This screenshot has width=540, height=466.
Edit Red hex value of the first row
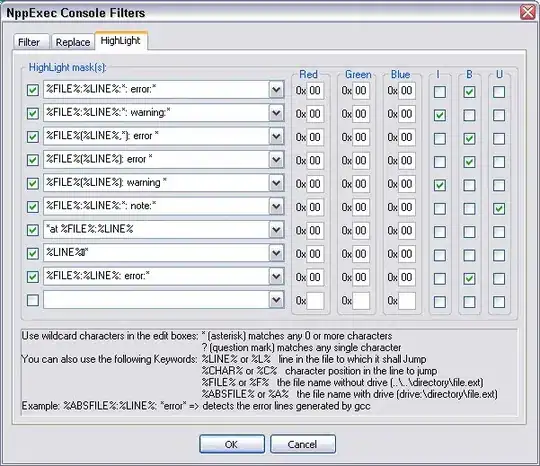[315, 91]
